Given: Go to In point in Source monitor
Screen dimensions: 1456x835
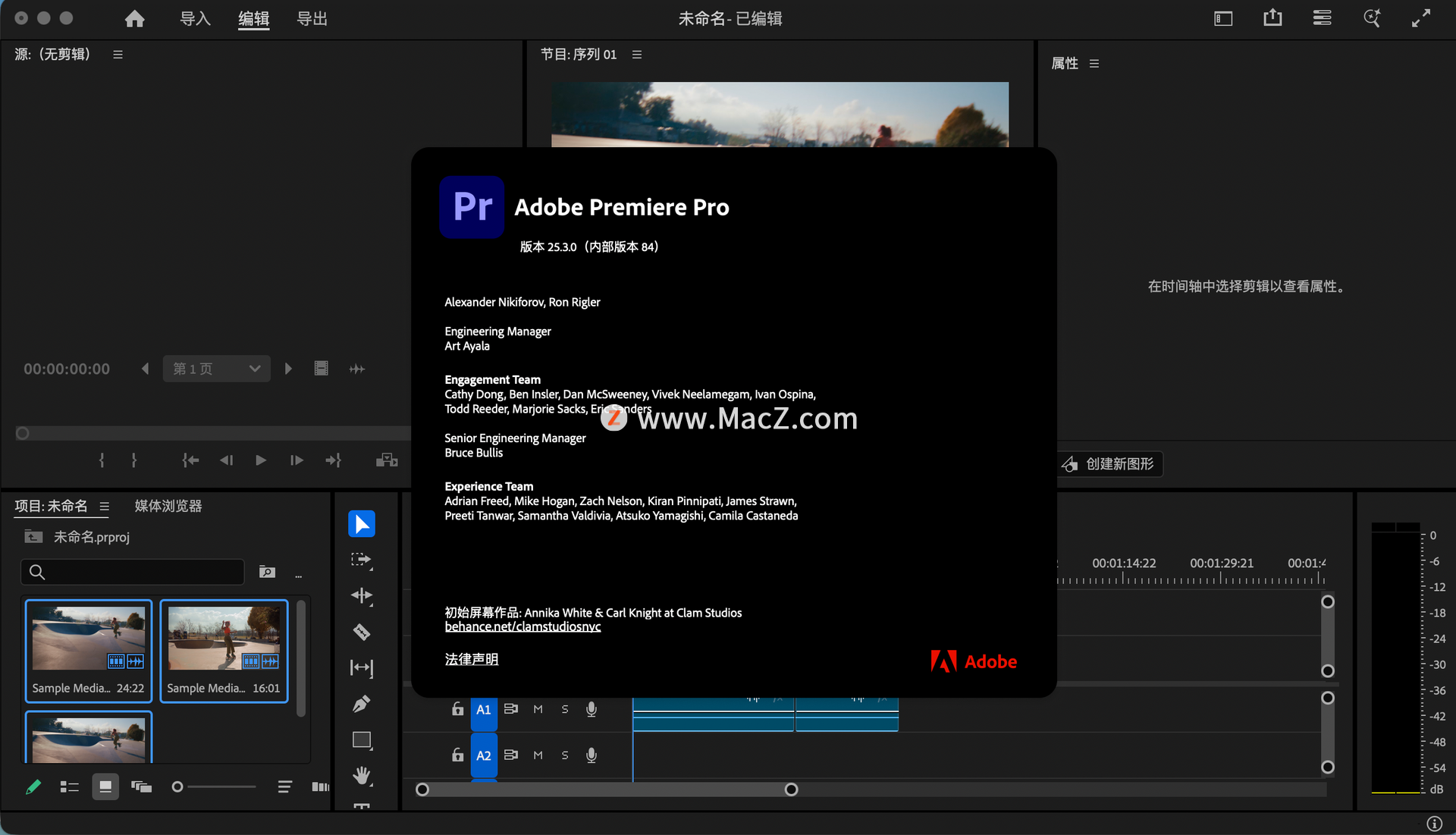Looking at the screenshot, I should click(190, 460).
